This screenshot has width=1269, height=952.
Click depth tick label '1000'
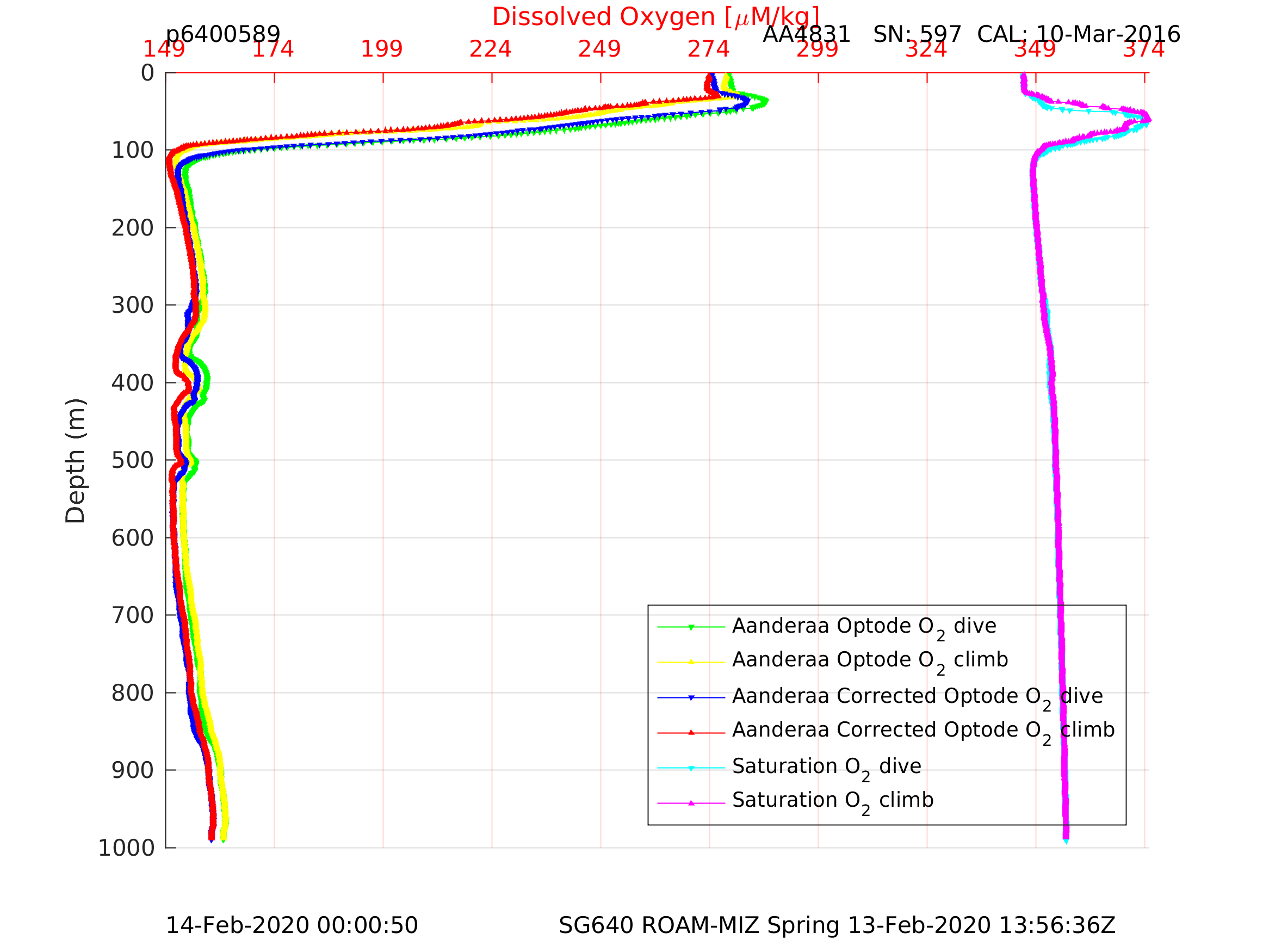pyautogui.click(x=126, y=848)
